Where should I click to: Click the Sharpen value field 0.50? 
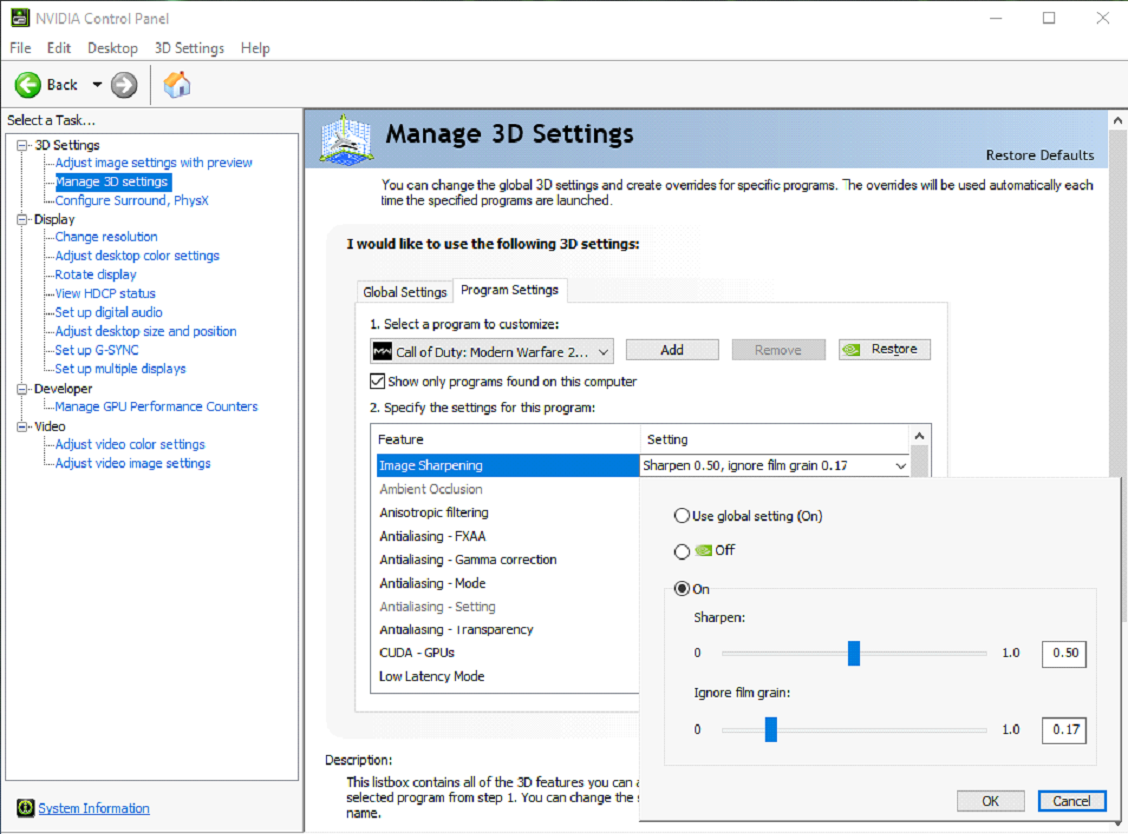[1064, 653]
